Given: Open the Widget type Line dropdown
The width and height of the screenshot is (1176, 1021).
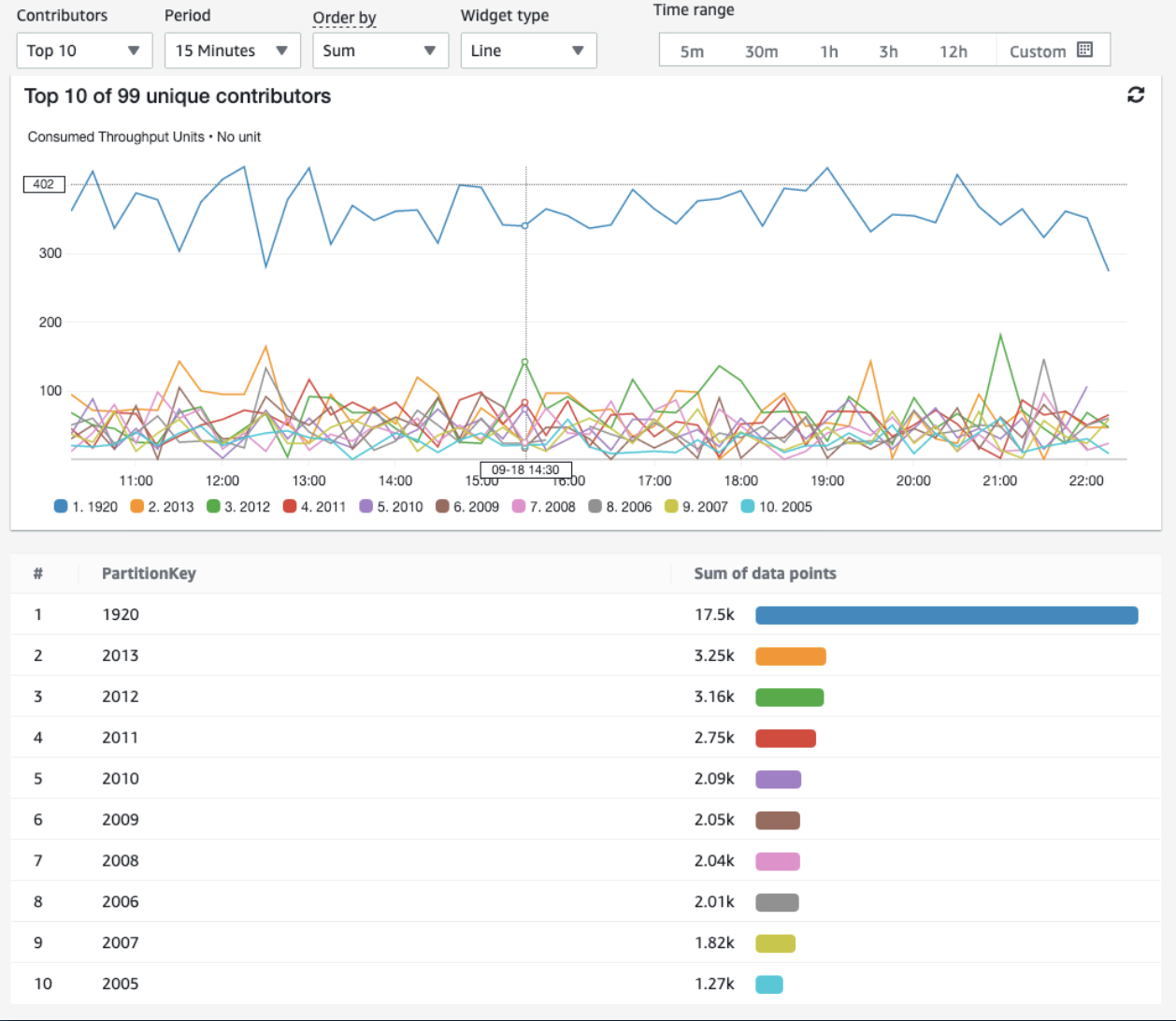Looking at the screenshot, I should click(528, 50).
